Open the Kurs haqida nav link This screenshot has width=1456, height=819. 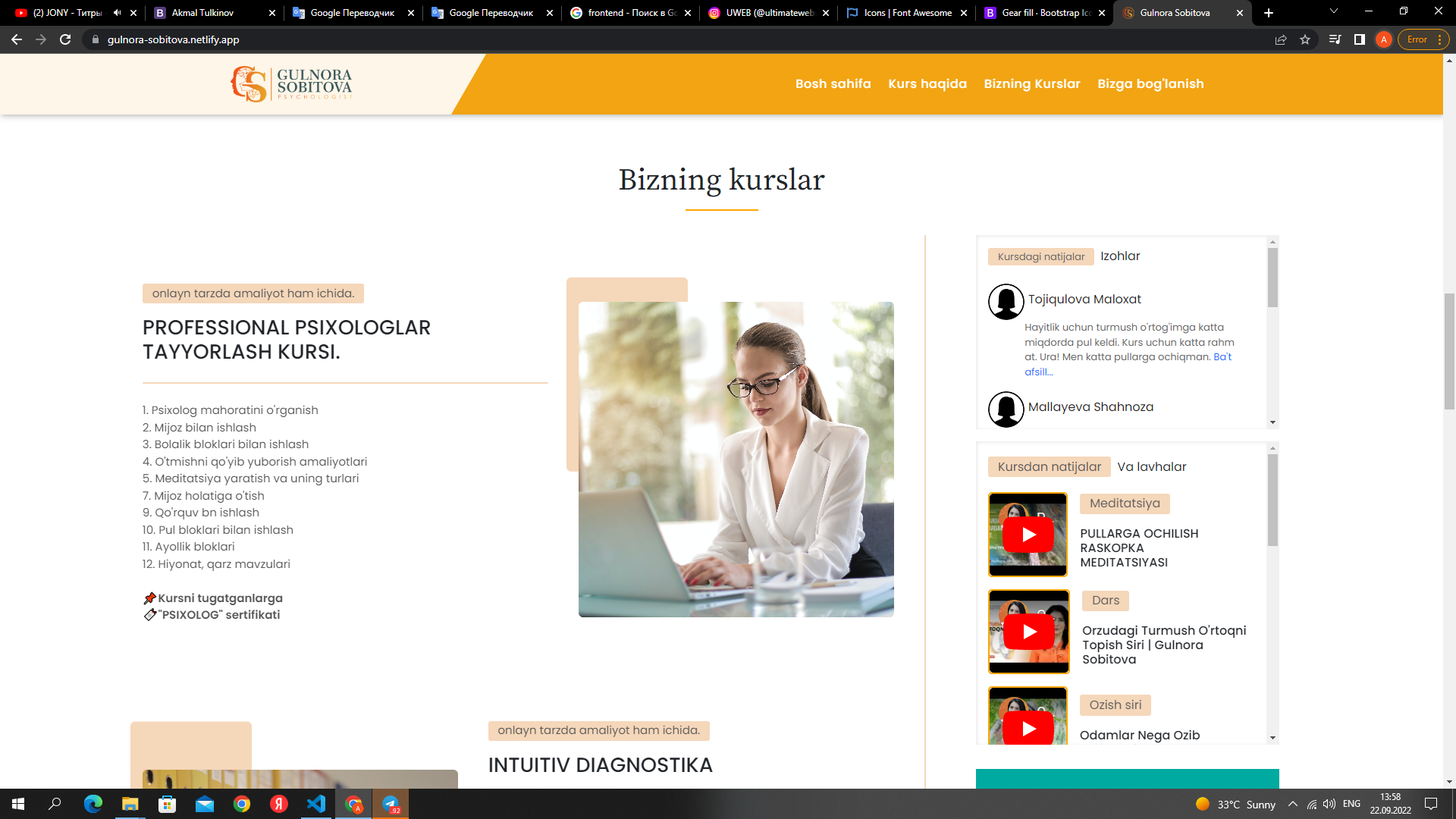tap(927, 83)
